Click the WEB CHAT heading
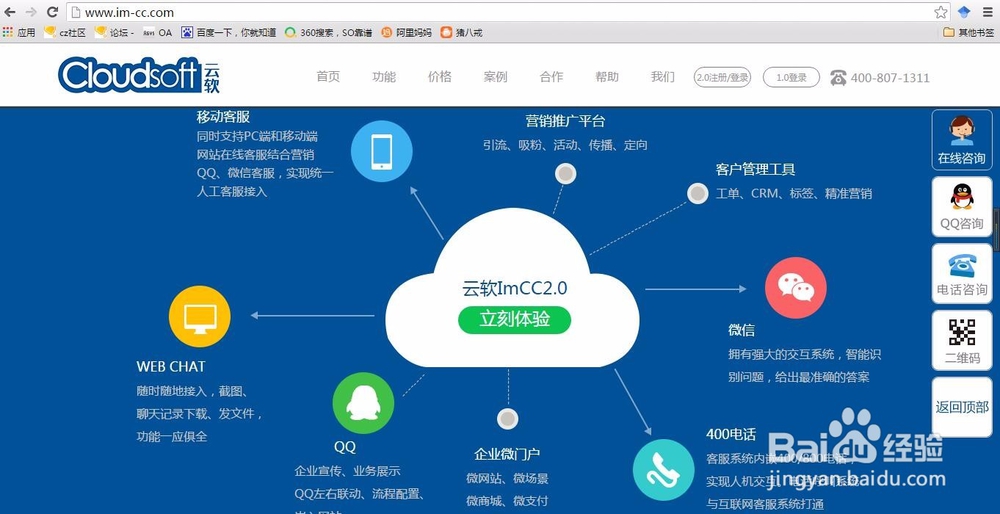 coord(171,367)
